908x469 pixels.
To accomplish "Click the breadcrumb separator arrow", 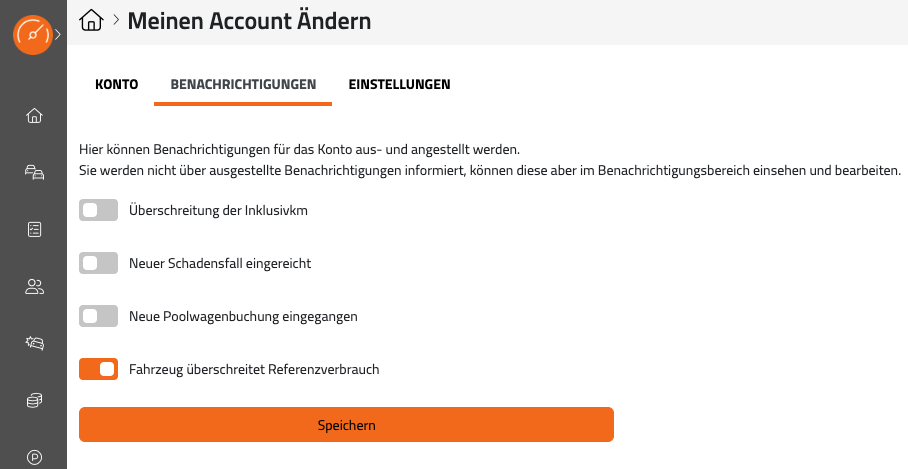I will 116,20.
